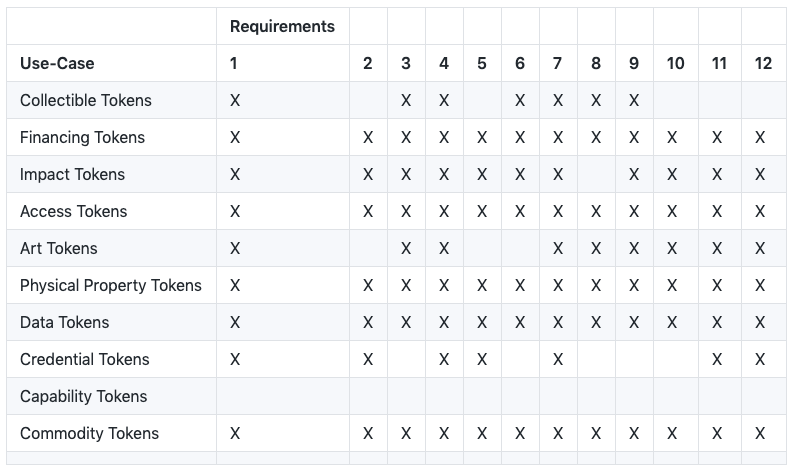793x472 pixels.
Task: Select the Impact Tokens row label
Action: click(x=72, y=174)
